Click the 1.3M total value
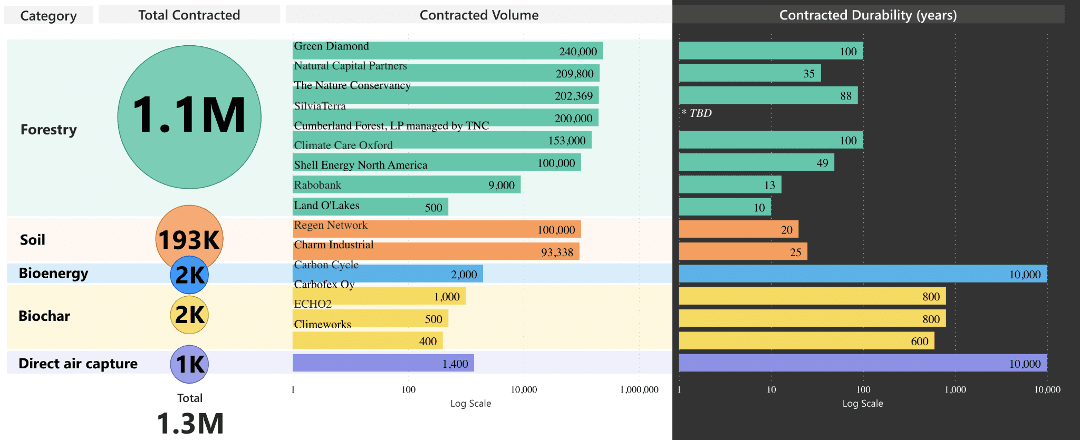This screenshot has height=440, width=1080. pyautogui.click(x=190, y=423)
